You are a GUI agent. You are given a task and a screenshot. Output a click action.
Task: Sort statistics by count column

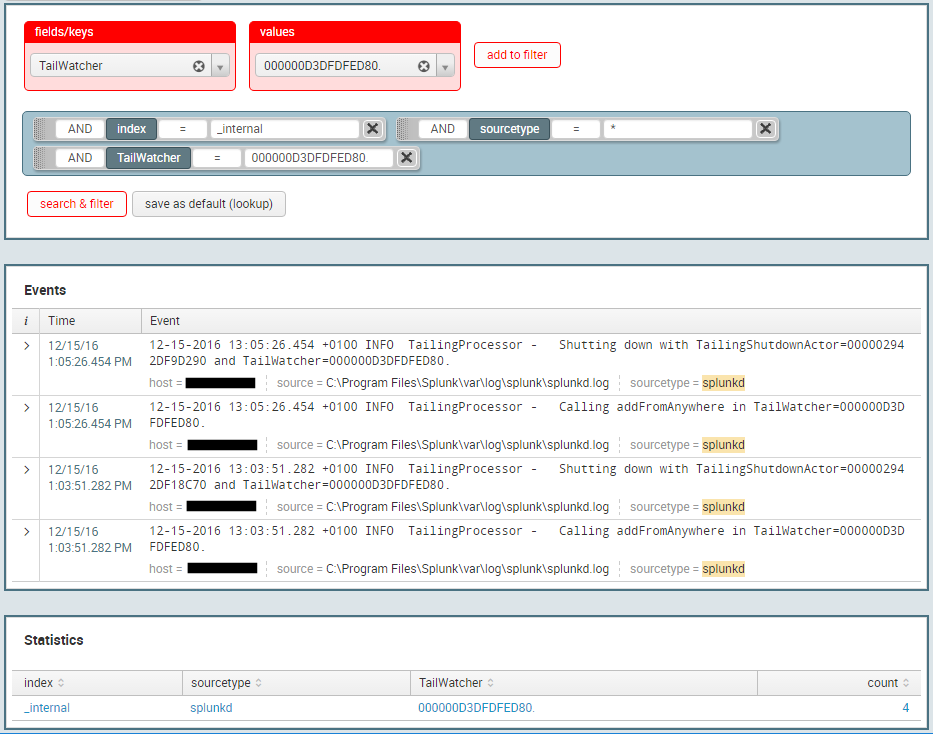coord(888,683)
